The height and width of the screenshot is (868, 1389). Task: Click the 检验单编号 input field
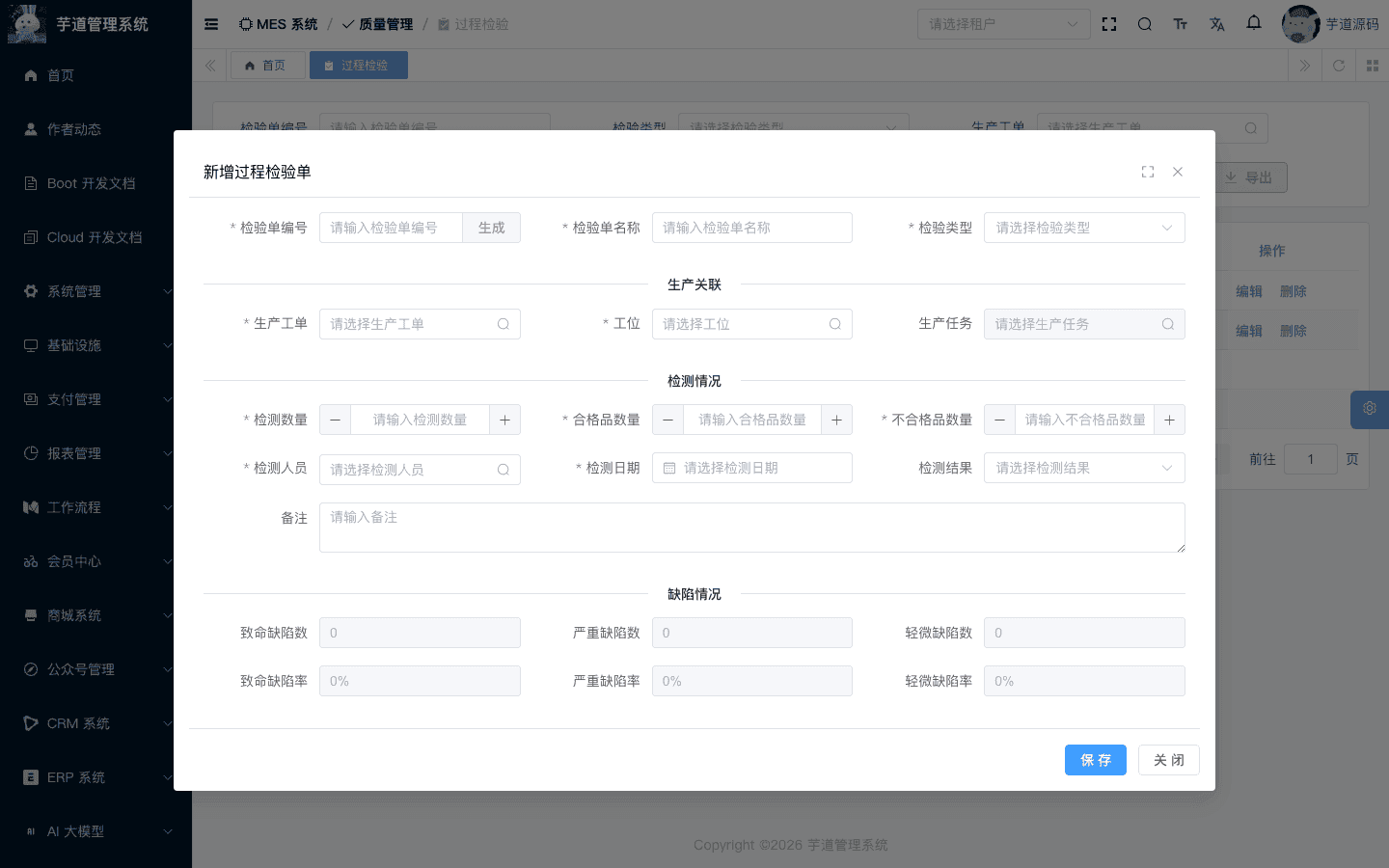(x=391, y=228)
